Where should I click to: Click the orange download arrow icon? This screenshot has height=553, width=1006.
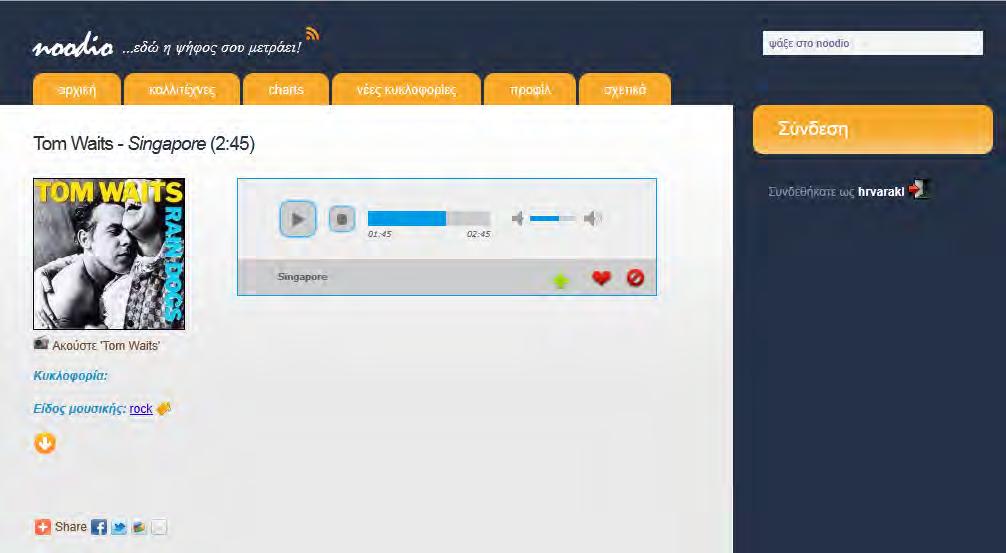tap(45, 443)
